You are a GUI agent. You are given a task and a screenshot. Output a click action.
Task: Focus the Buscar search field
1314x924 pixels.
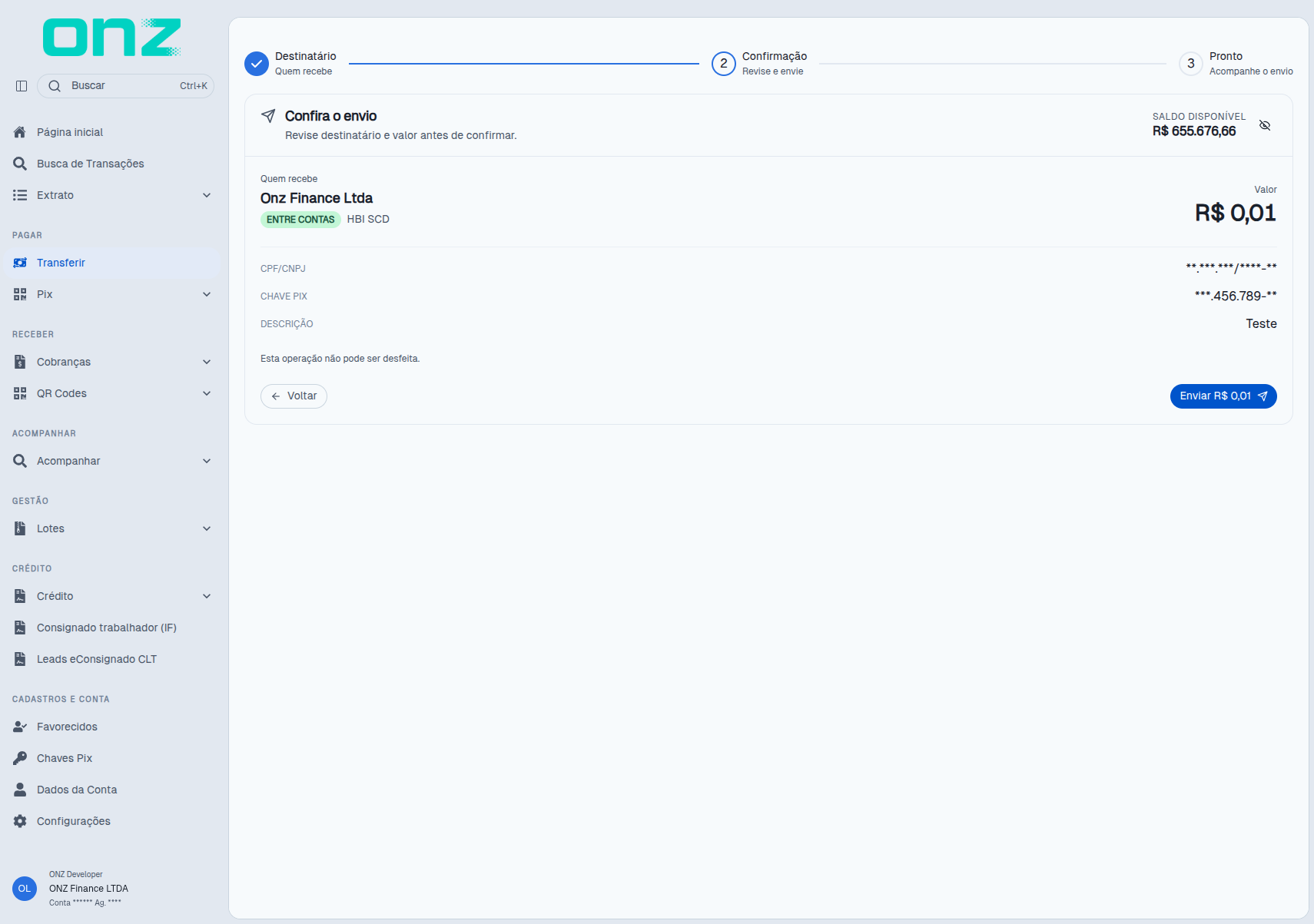(x=125, y=86)
